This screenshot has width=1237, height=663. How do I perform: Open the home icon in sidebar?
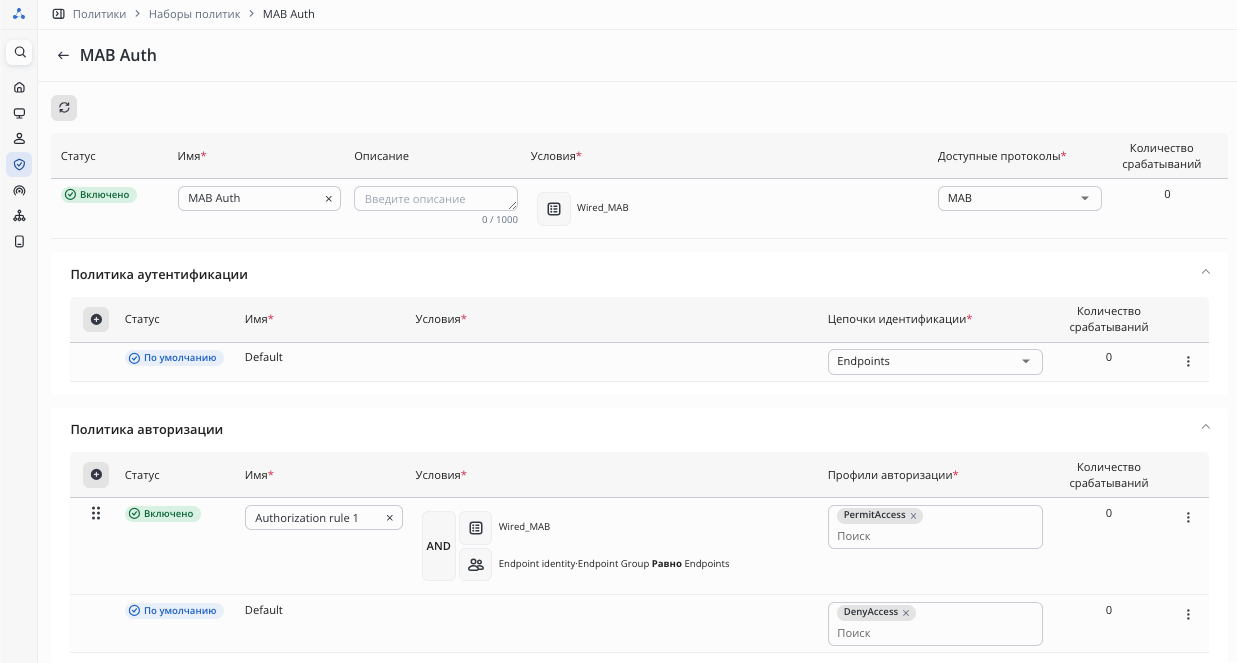[19, 87]
